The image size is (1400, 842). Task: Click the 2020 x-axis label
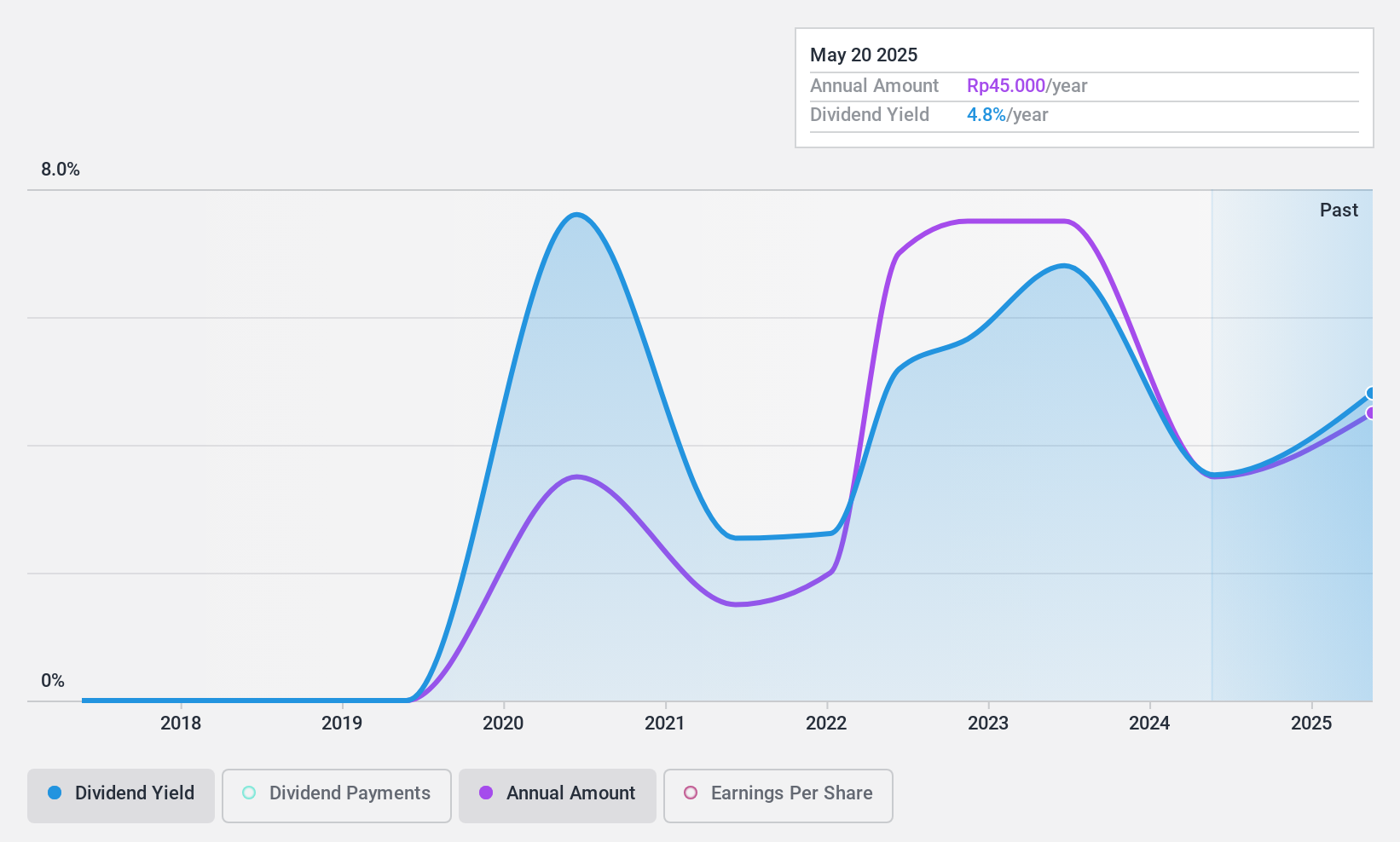(x=503, y=724)
